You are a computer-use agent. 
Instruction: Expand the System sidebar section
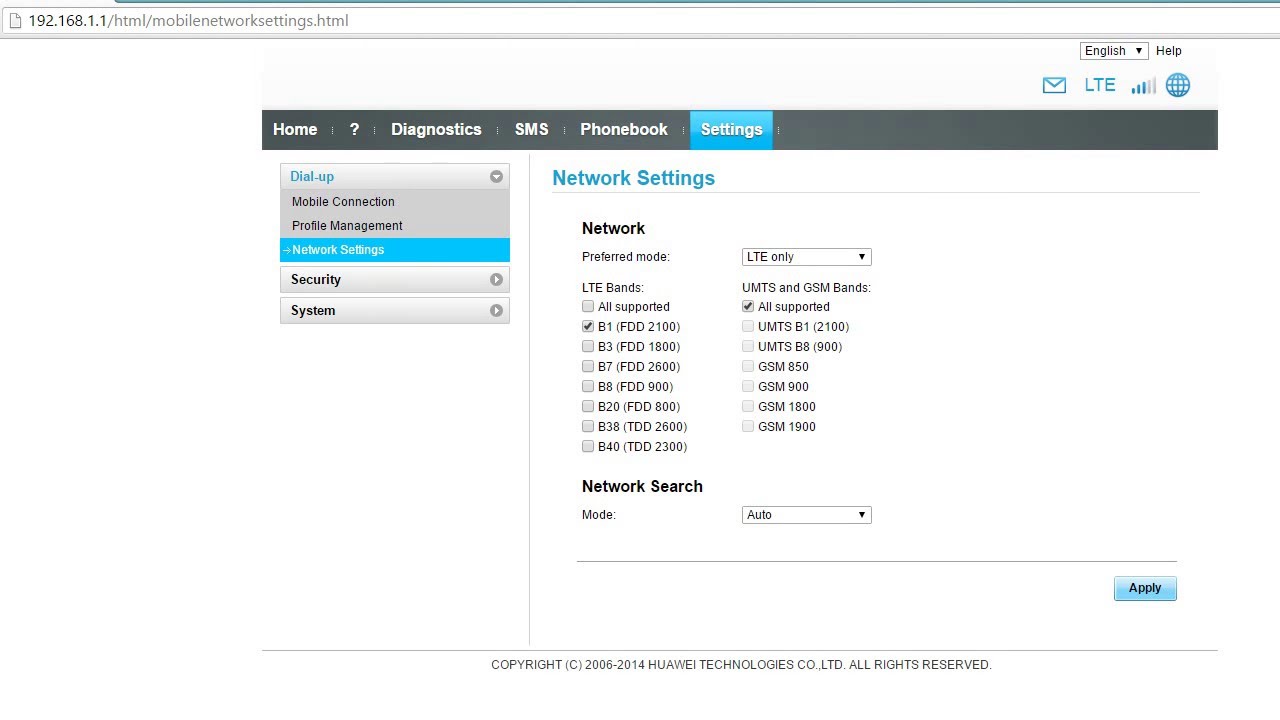(x=394, y=311)
